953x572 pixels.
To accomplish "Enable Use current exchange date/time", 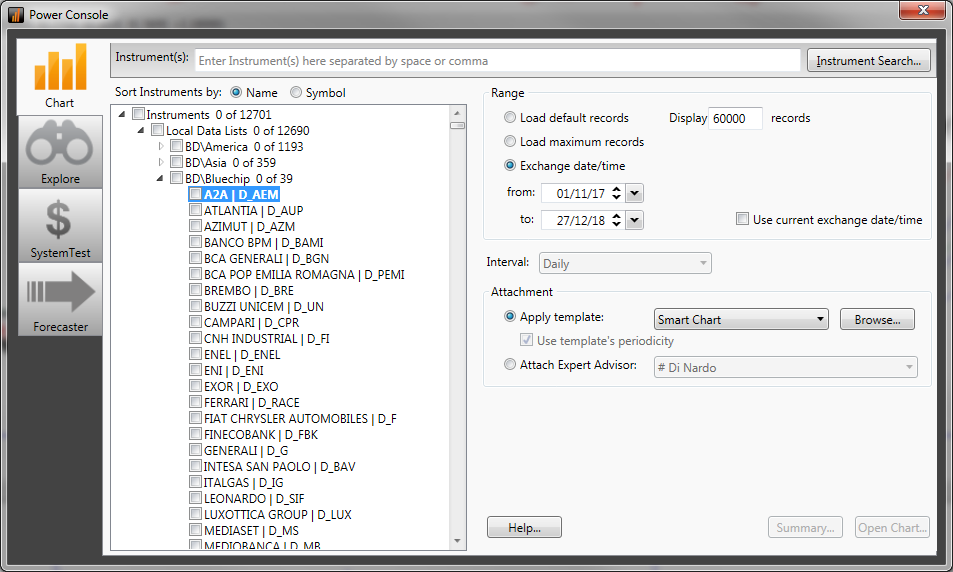I will 742,219.
